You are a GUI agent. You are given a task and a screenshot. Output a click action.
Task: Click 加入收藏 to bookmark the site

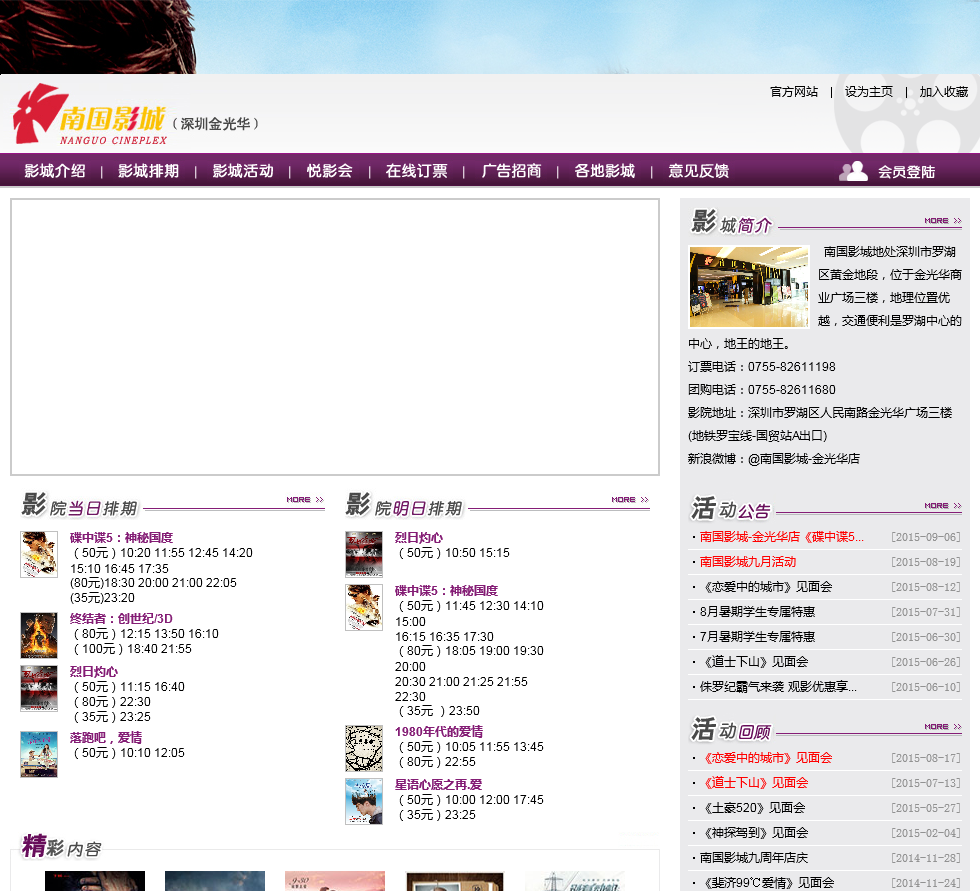click(x=944, y=92)
